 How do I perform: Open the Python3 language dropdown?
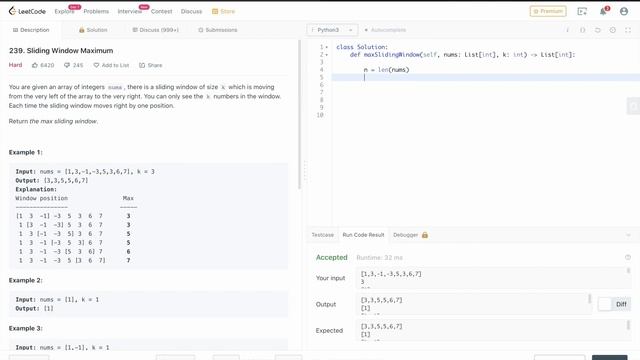point(332,30)
